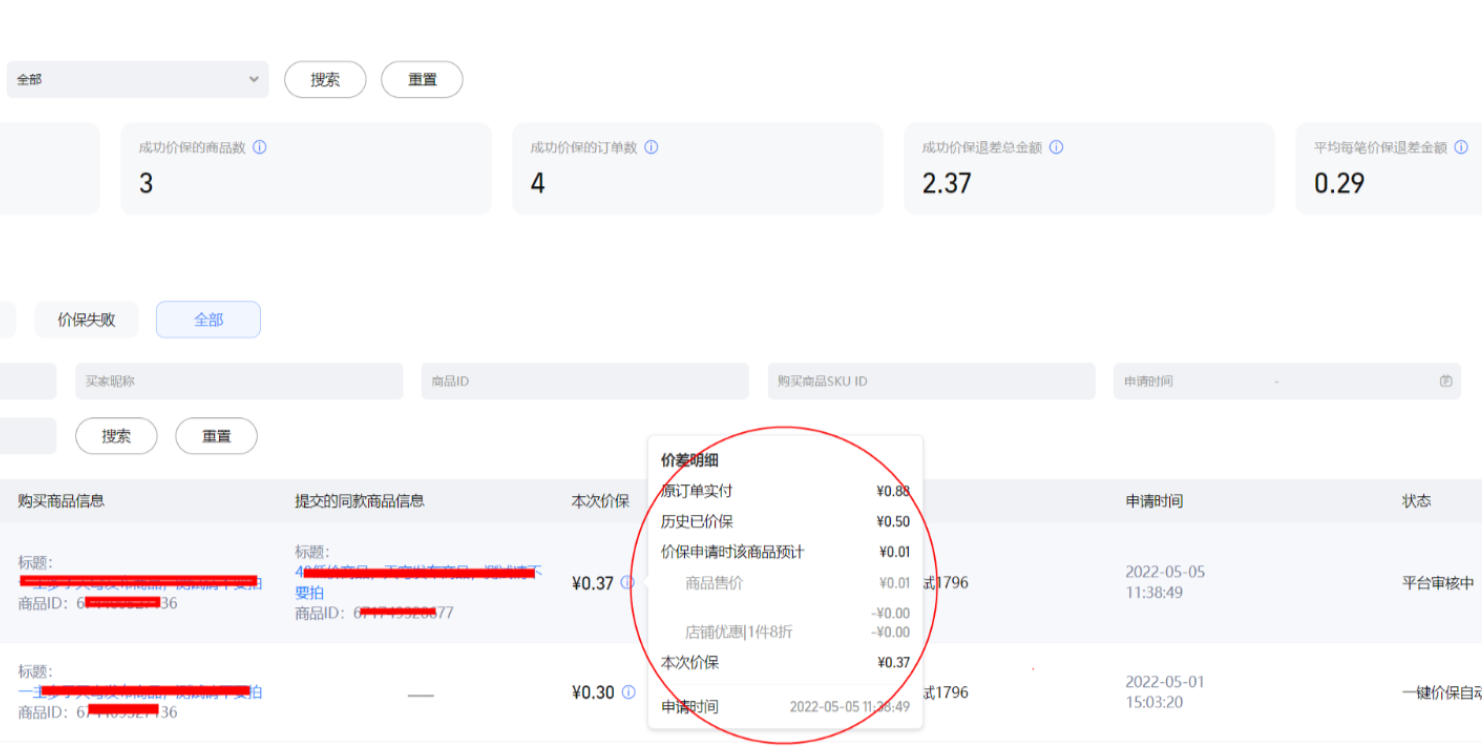This screenshot has width=1482, height=746.
Task: Click the 2022-05-01 15:03:20 application time
Action: (x=1165, y=692)
